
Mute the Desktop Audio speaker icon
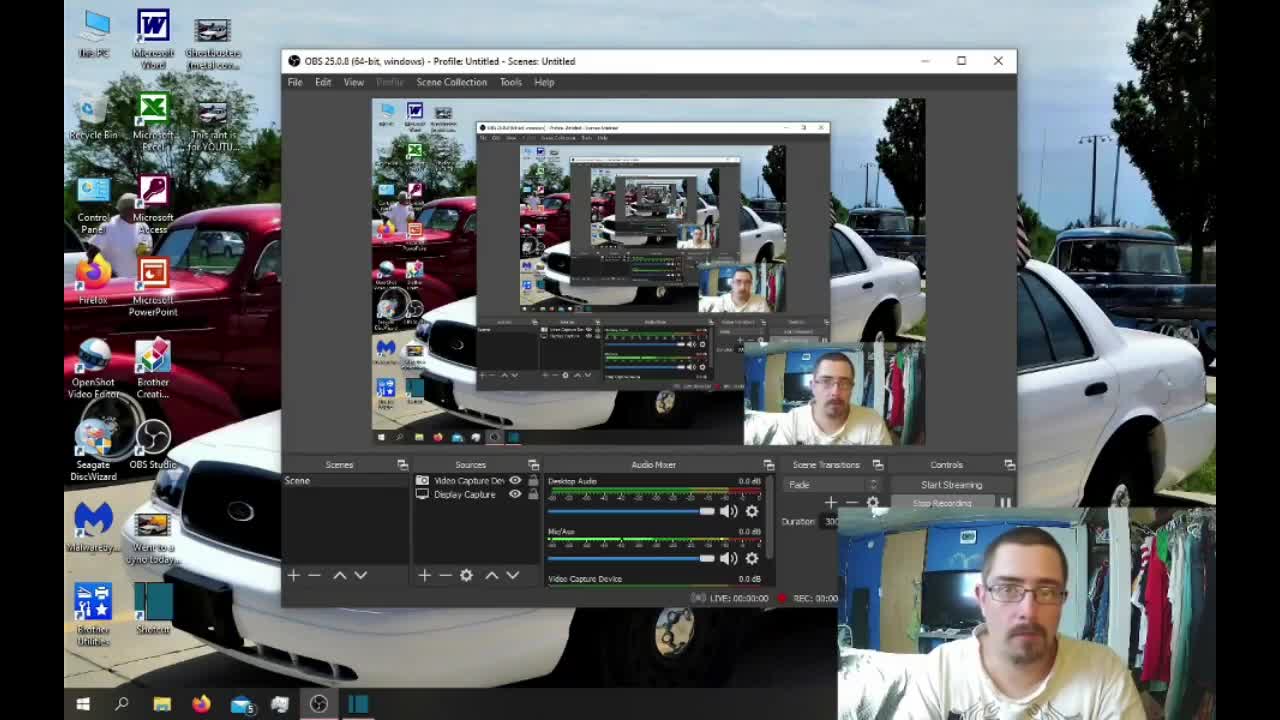[729, 511]
